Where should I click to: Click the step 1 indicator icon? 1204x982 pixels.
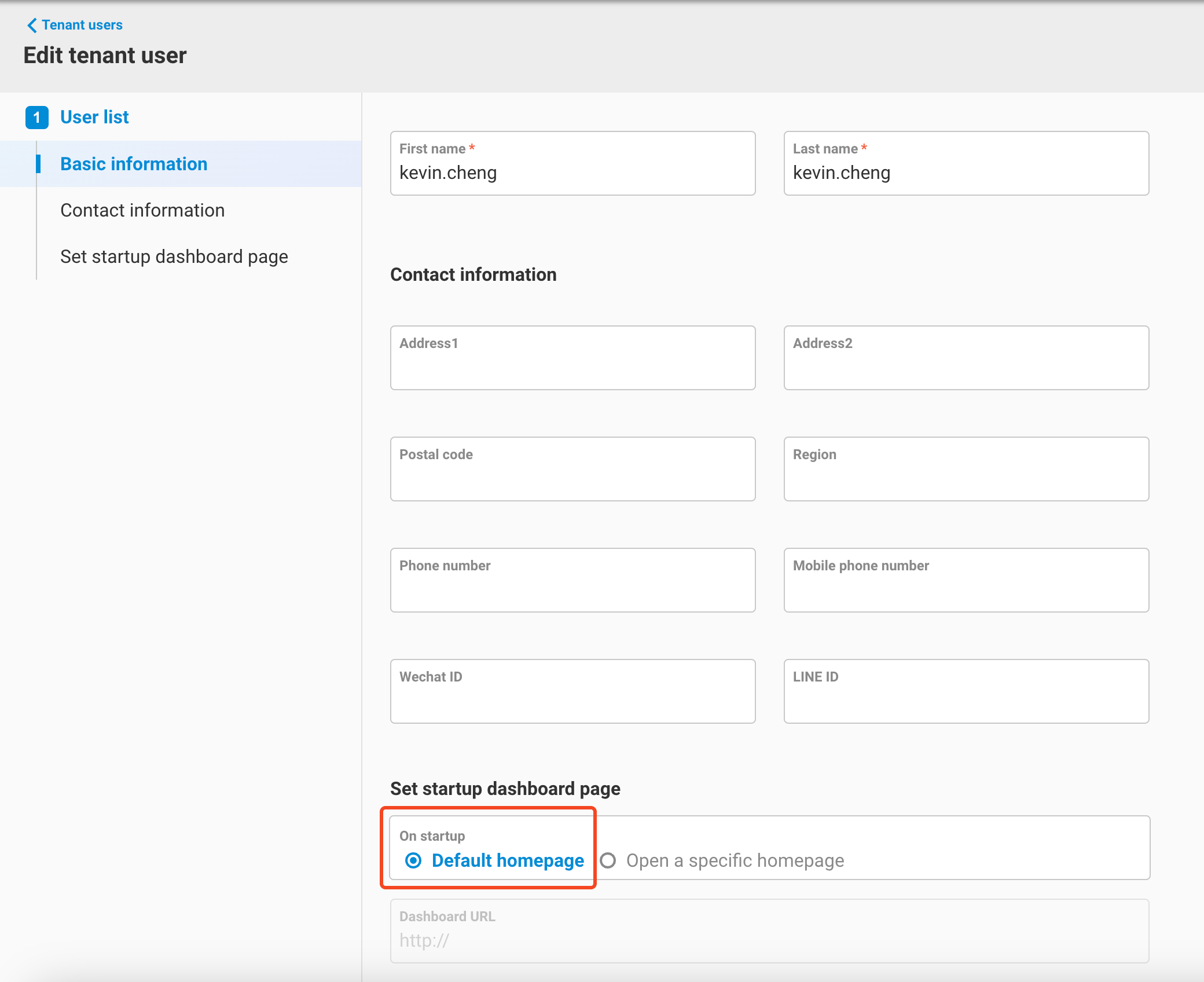[37, 116]
